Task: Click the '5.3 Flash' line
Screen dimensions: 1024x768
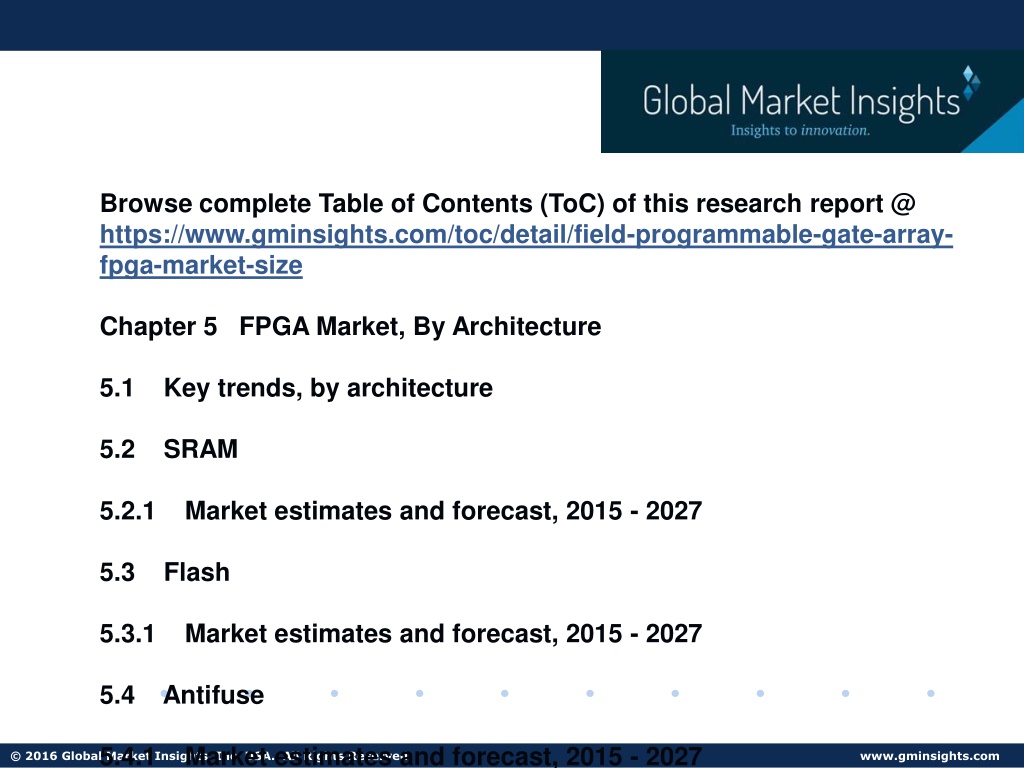Action: 165,572
